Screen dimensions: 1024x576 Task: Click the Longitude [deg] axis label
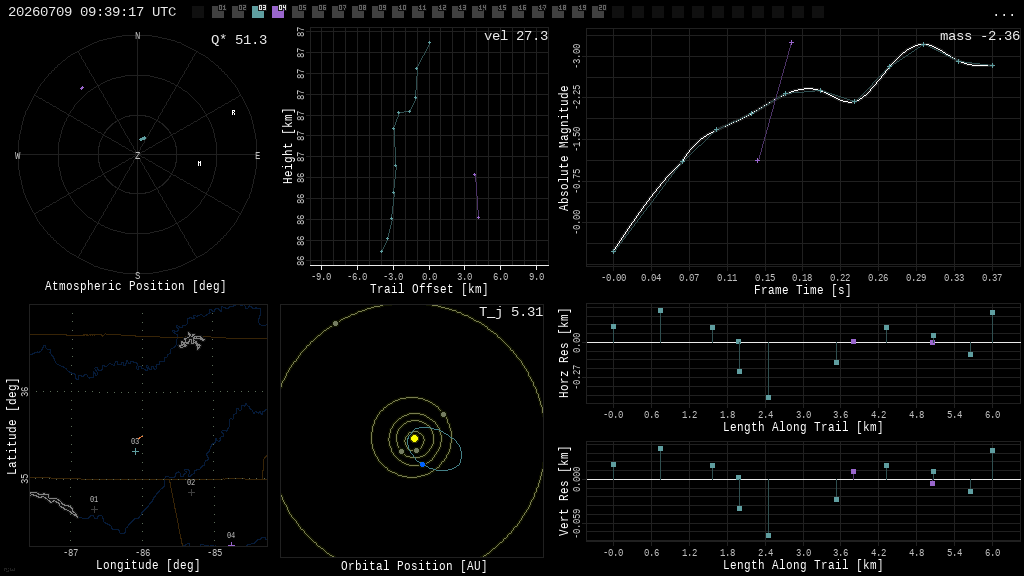coord(148,564)
